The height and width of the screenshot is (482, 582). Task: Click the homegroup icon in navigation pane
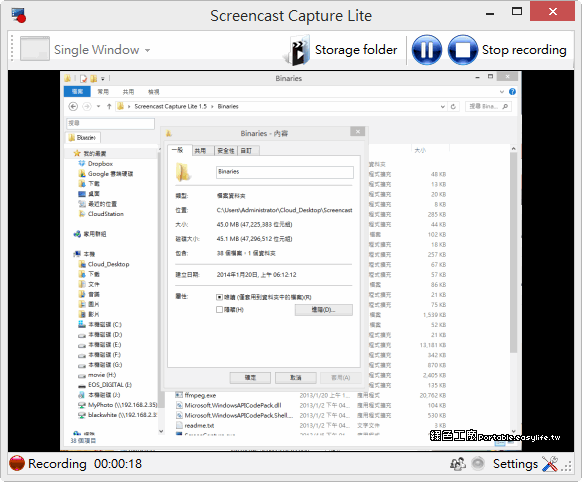coord(77,234)
